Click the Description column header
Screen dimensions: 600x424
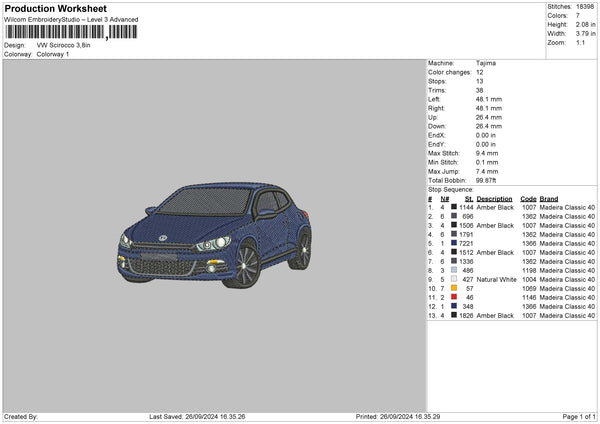494,198
